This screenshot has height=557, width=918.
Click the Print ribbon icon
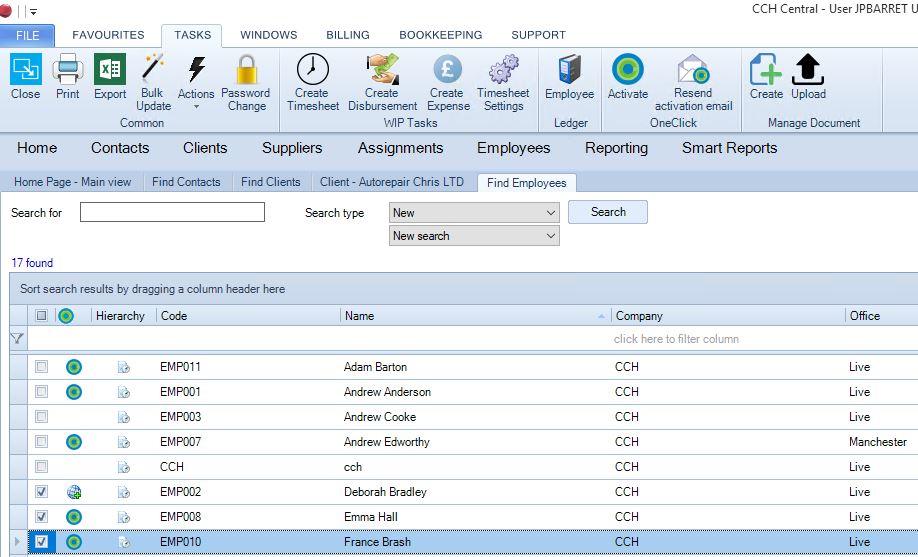click(68, 69)
